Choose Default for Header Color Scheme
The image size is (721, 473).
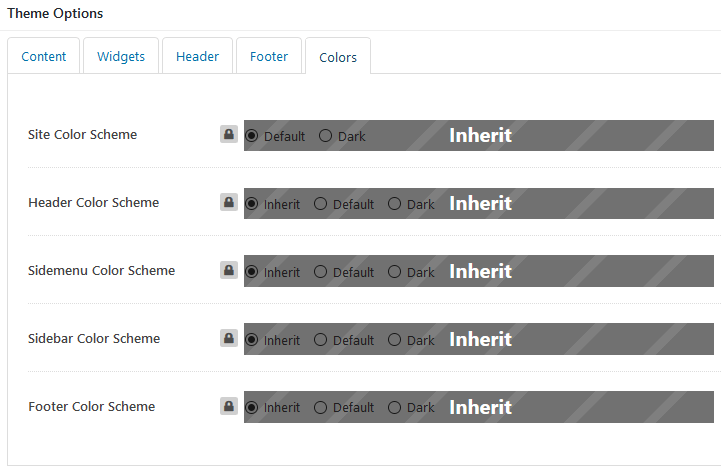pos(320,204)
